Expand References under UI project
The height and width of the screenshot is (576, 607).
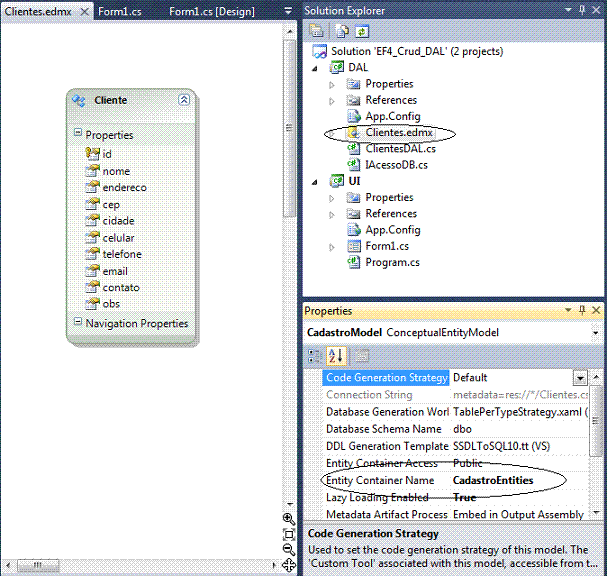[x=332, y=214]
